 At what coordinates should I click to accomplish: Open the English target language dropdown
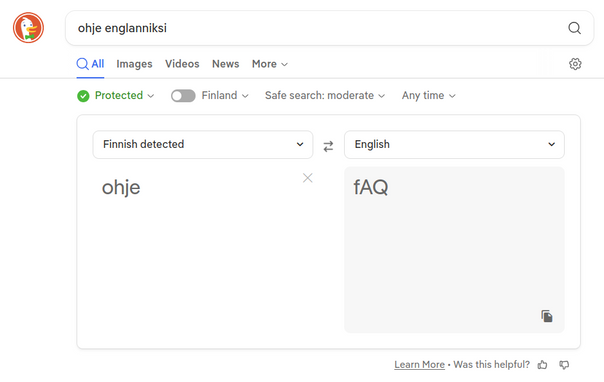pyautogui.click(x=454, y=144)
